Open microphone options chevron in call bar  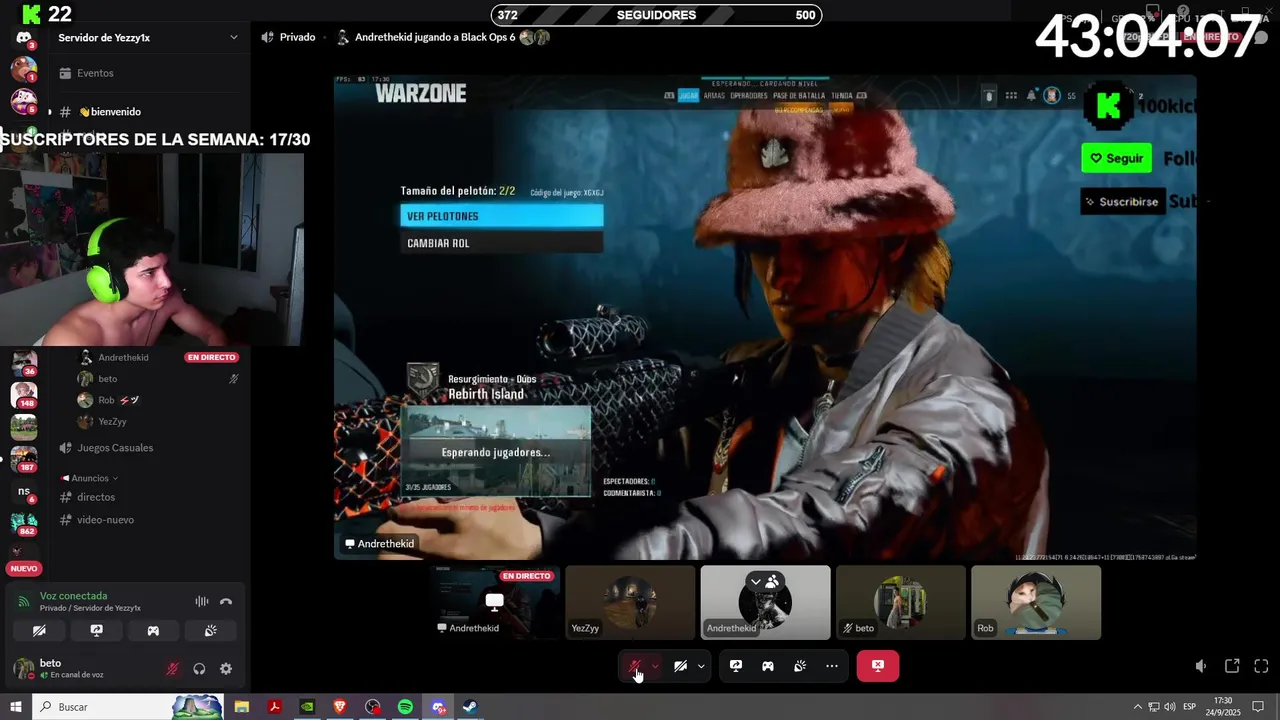pyautogui.click(x=655, y=666)
